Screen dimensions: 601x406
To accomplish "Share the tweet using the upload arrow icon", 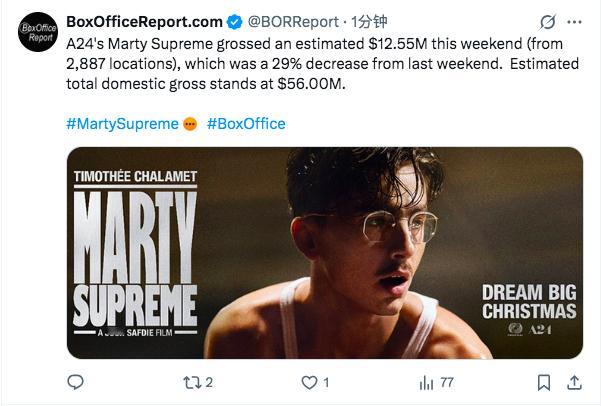I will coord(575,382).
